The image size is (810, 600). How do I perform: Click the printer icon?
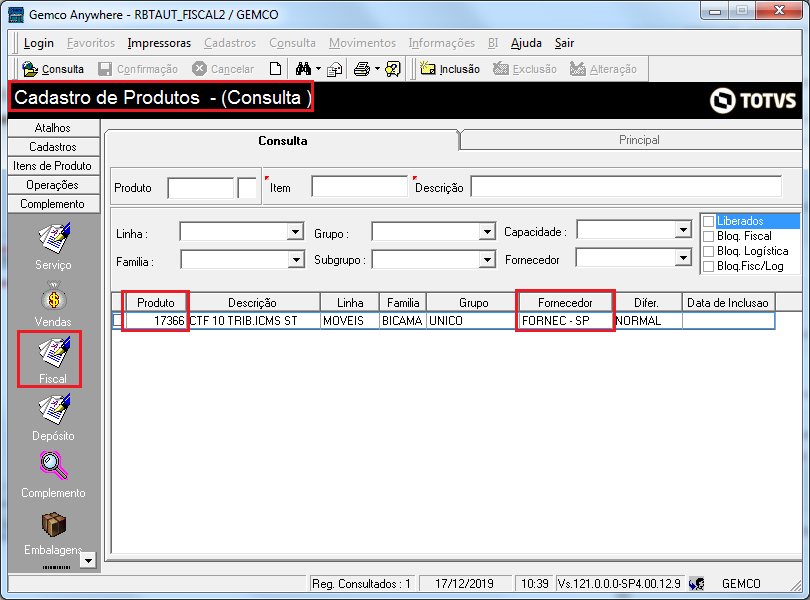(362, 69)
